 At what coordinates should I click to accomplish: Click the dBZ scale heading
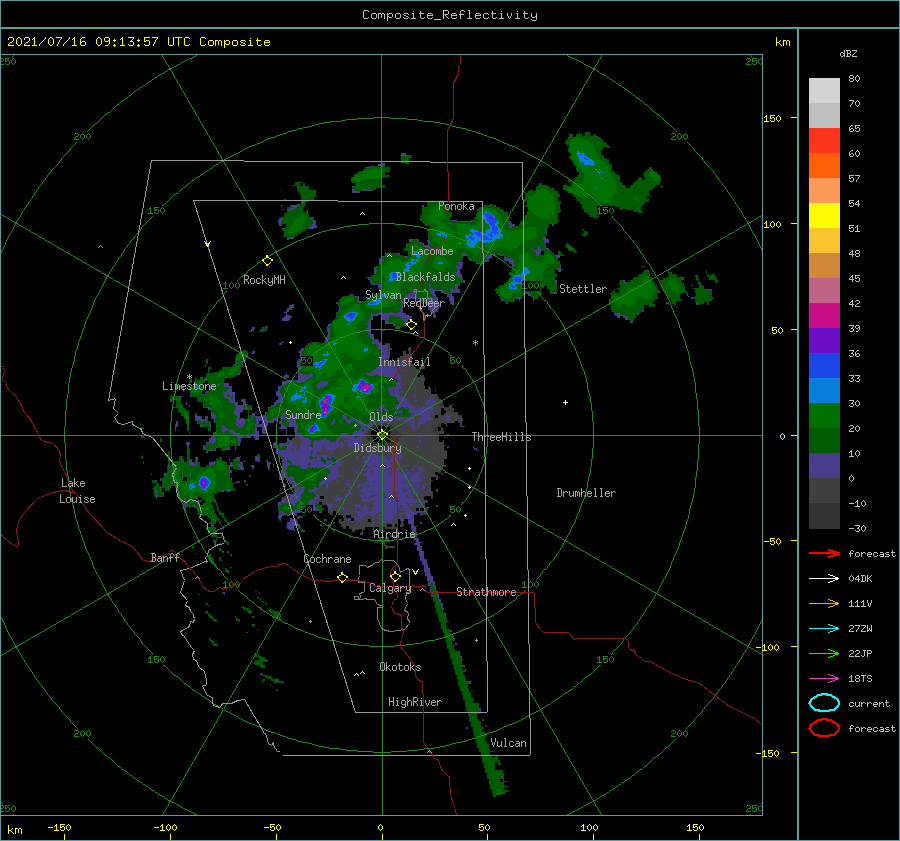coord(848,54)
